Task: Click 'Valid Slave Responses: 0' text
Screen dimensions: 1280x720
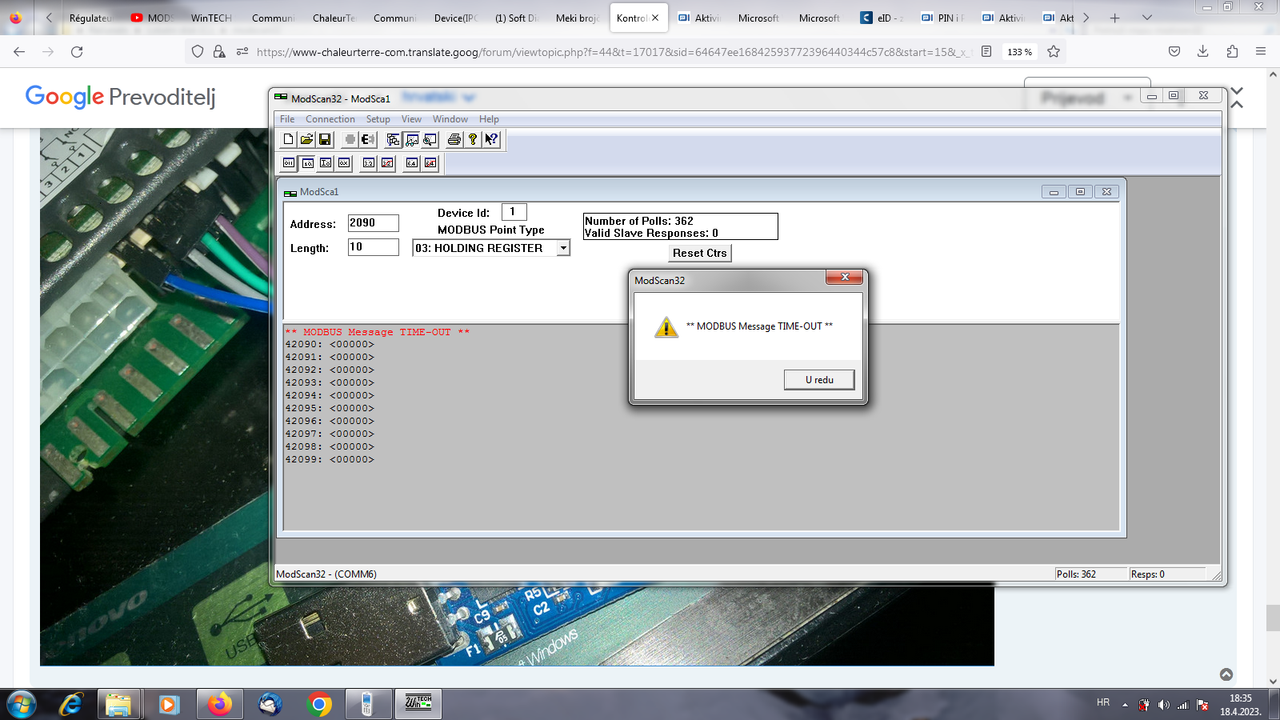Action: pos(651,233)
